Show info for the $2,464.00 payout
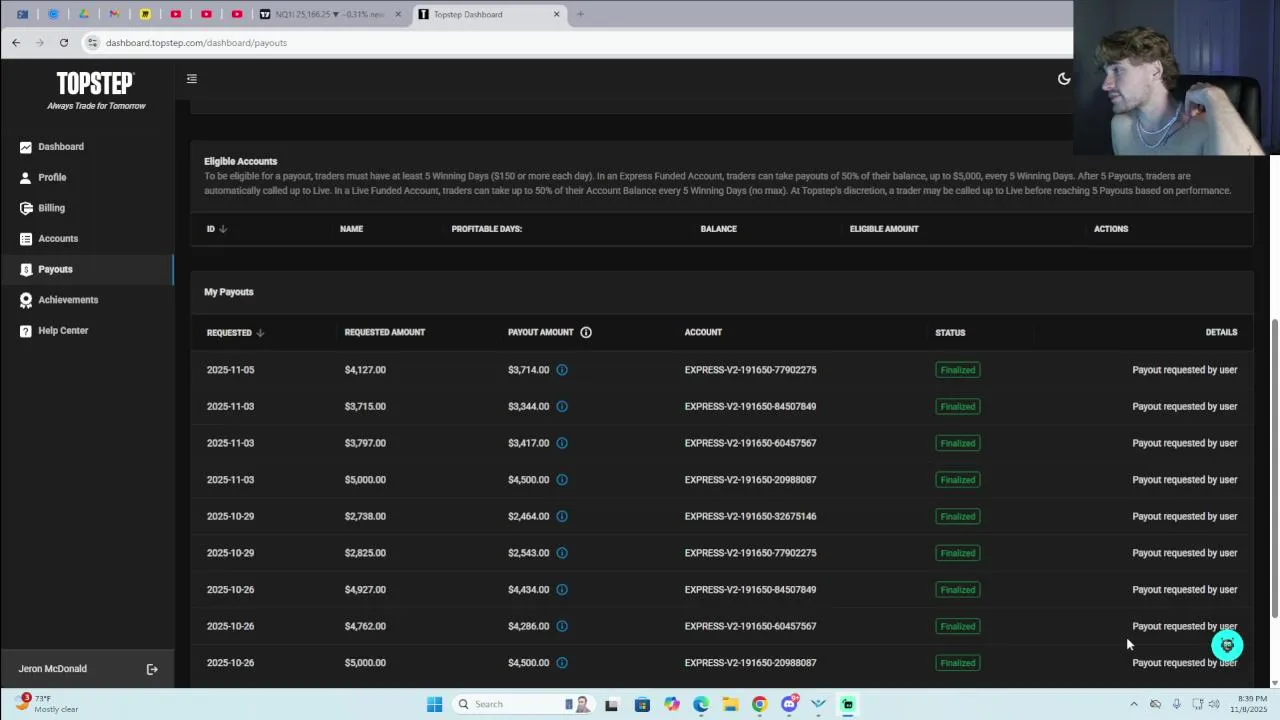The width and height of the screenshot is (1280, 720). click(562, 516)
